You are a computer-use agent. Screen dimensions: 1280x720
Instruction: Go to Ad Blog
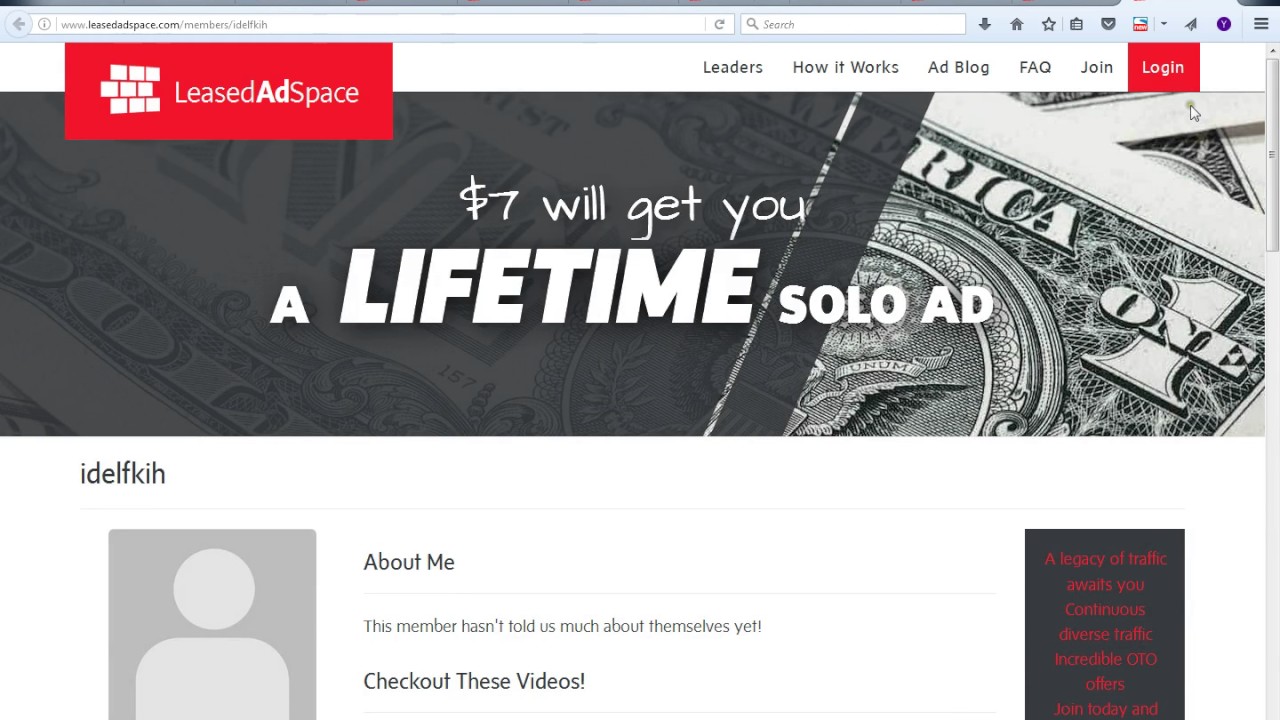click(x=959, y=67)
